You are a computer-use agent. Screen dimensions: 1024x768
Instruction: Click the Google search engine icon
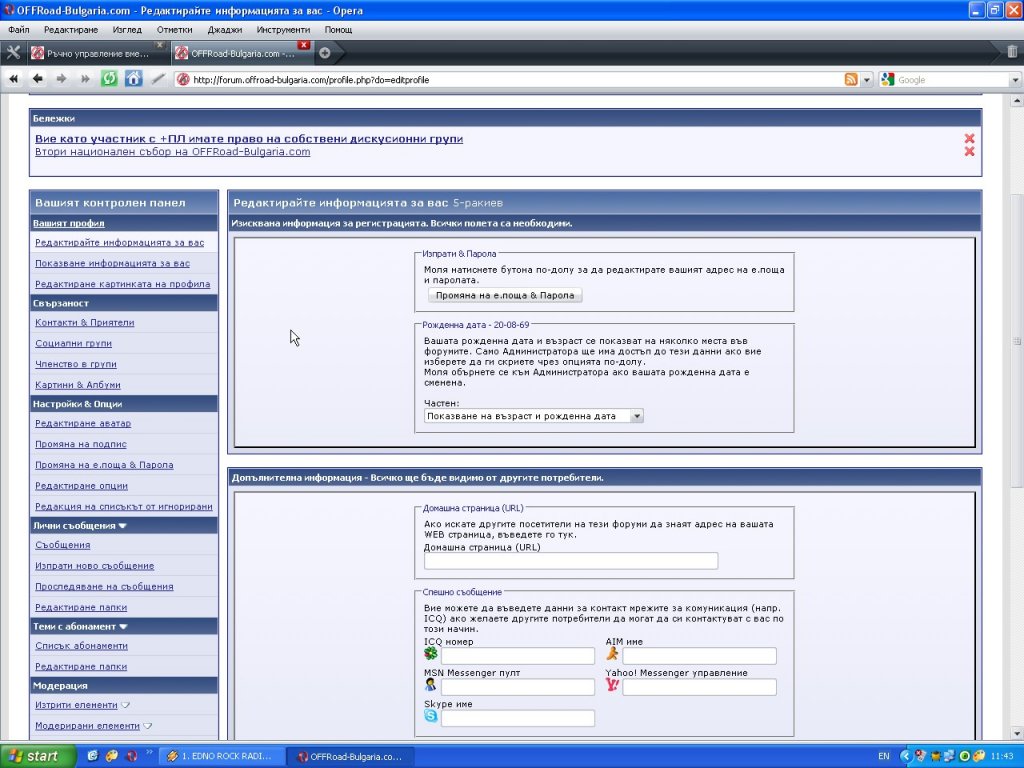[887, 80]
